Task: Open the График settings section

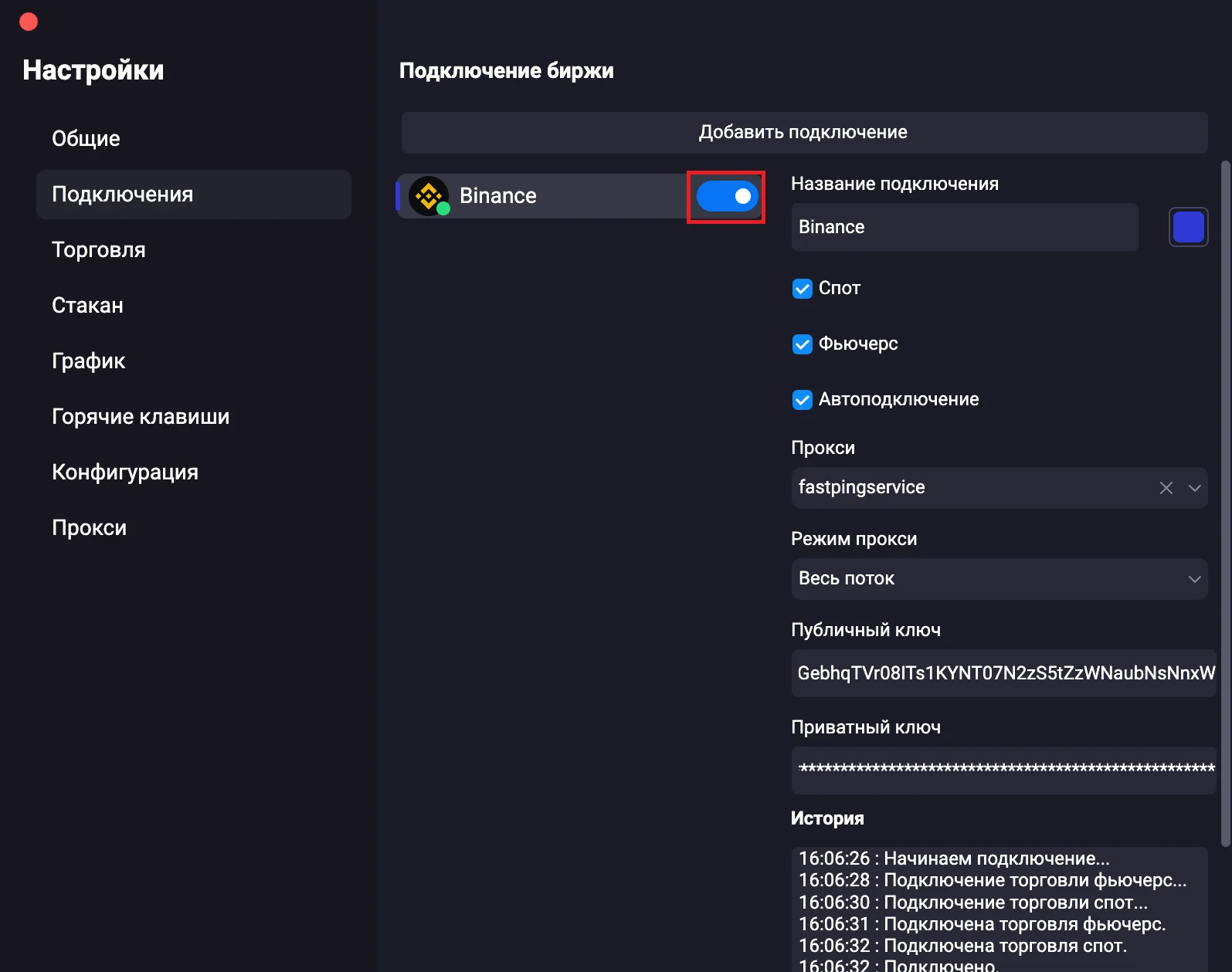Action: tap(88, 361)
